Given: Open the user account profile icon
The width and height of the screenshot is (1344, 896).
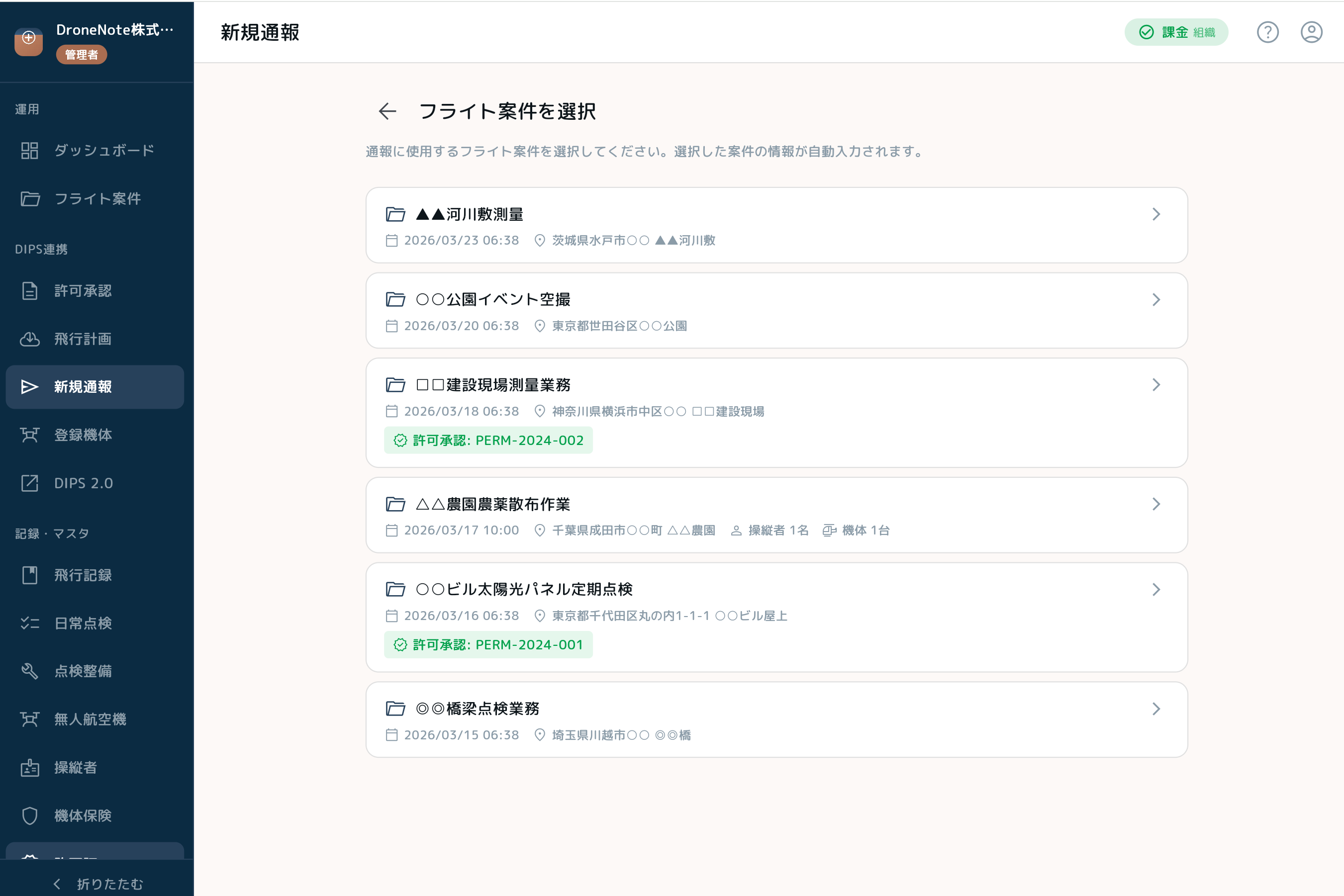Looking at the screenshot, I should (1311, 32).
